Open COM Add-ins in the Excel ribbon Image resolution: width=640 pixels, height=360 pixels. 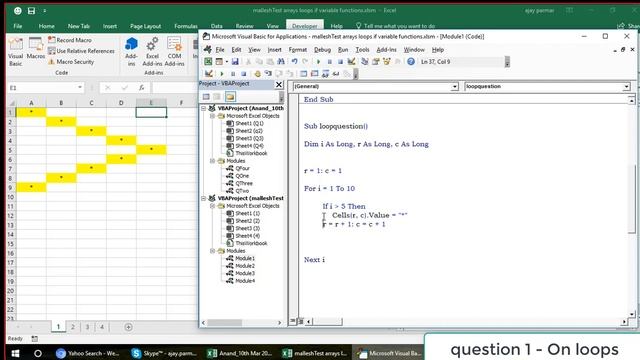[174, 52]
